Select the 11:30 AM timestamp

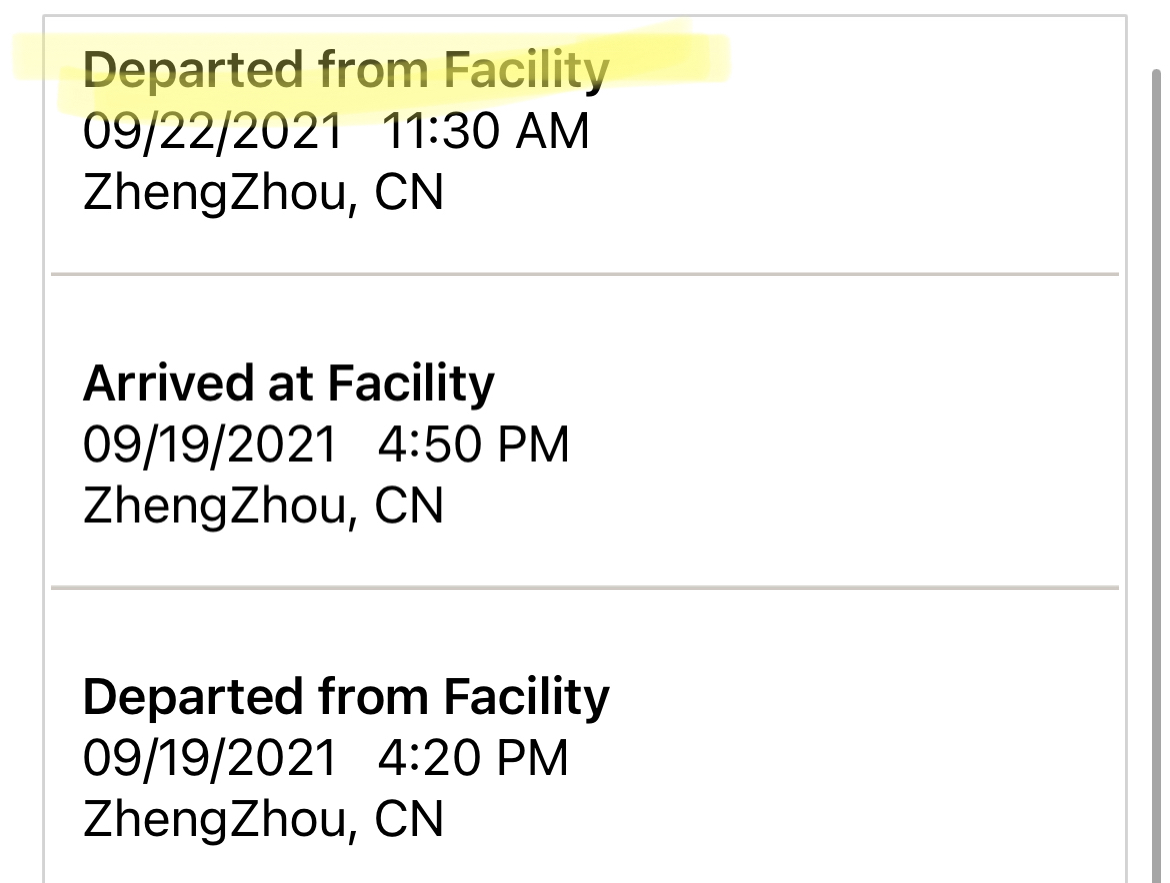(485, 132)
